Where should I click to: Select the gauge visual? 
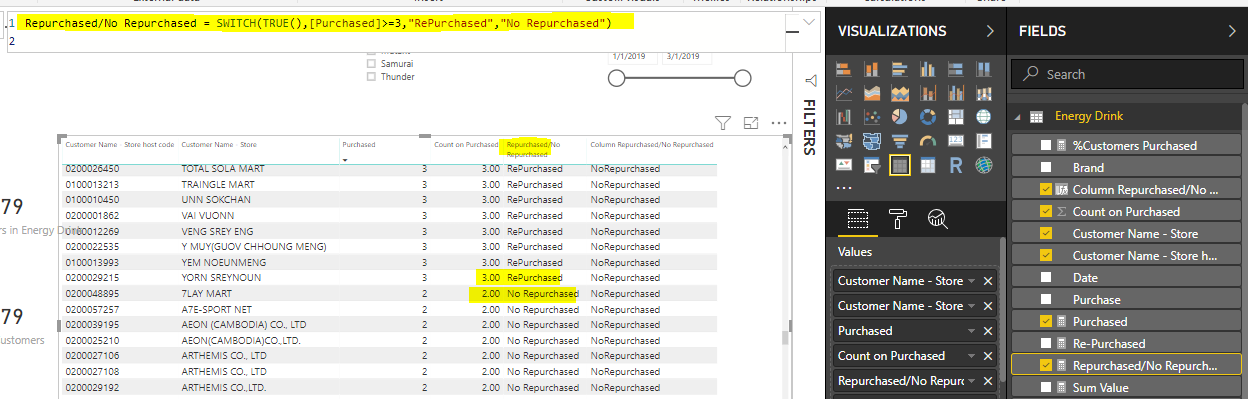click(927, 141)
